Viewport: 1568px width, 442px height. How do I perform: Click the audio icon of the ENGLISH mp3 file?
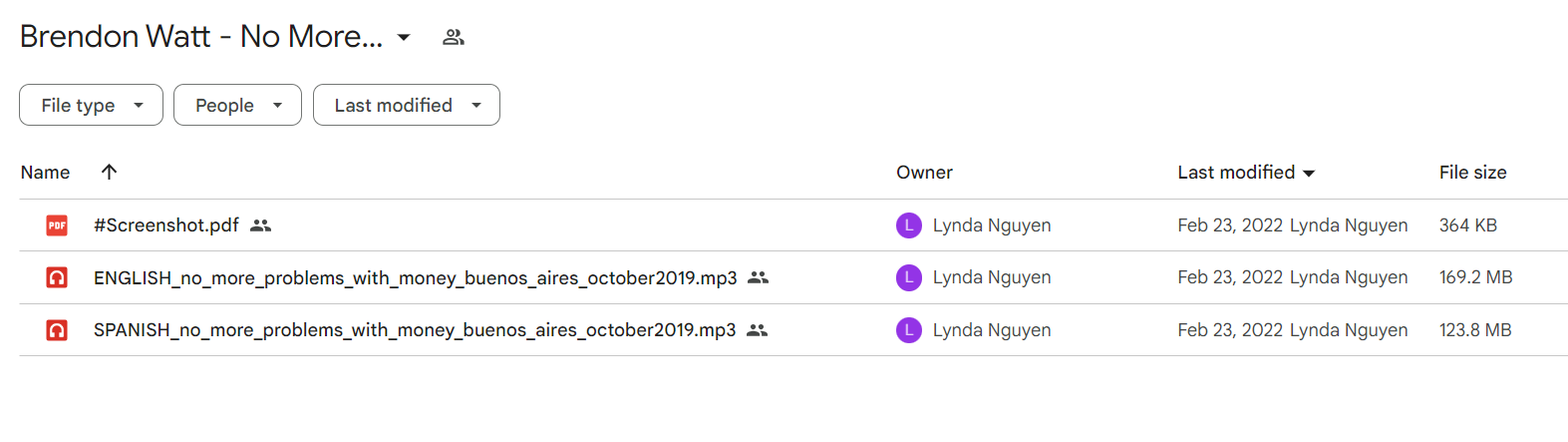coord(57,277)
